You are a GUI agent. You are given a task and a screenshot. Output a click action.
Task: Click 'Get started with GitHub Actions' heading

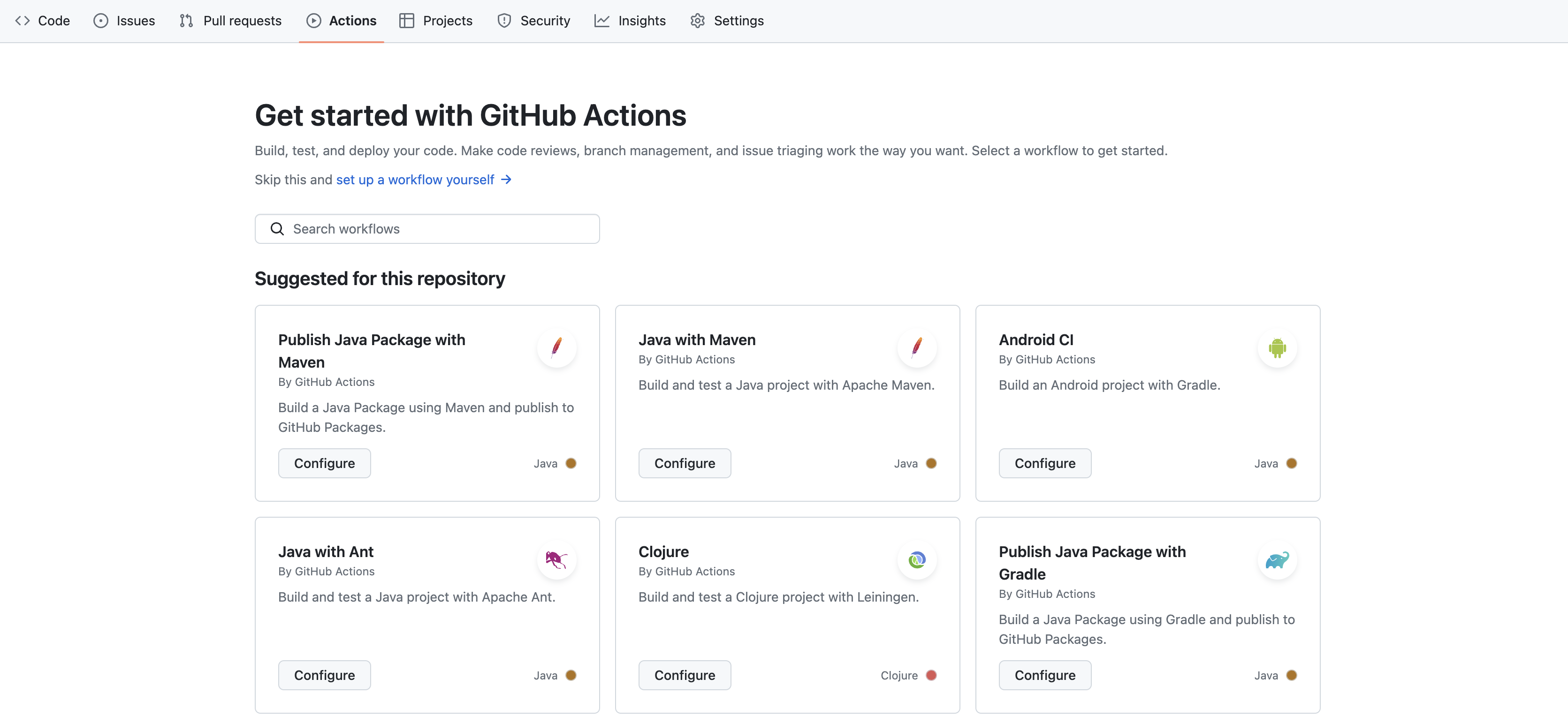pyautogui.click(x=471, y=115)
